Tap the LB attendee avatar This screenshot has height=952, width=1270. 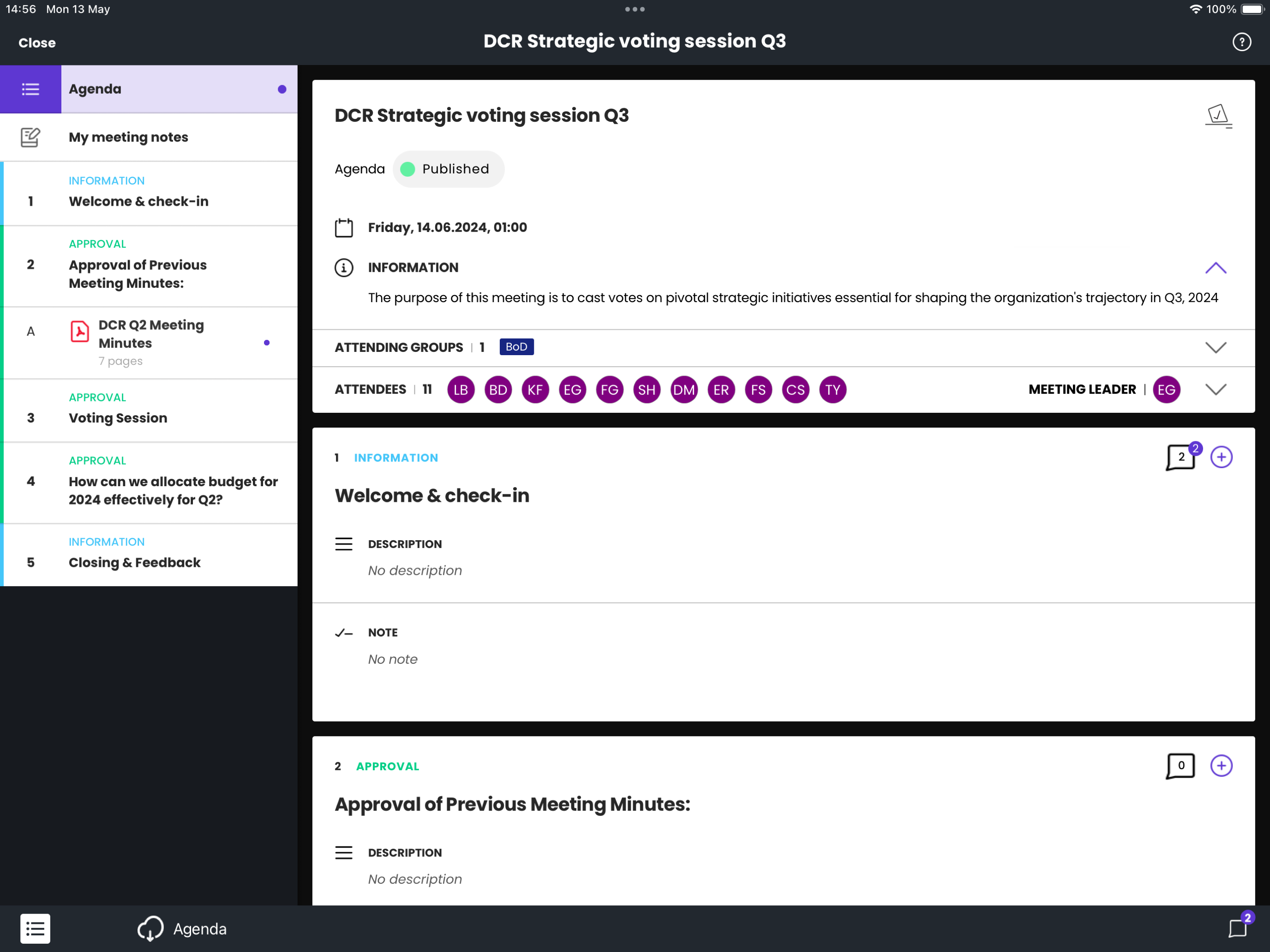tap(461, 390)
